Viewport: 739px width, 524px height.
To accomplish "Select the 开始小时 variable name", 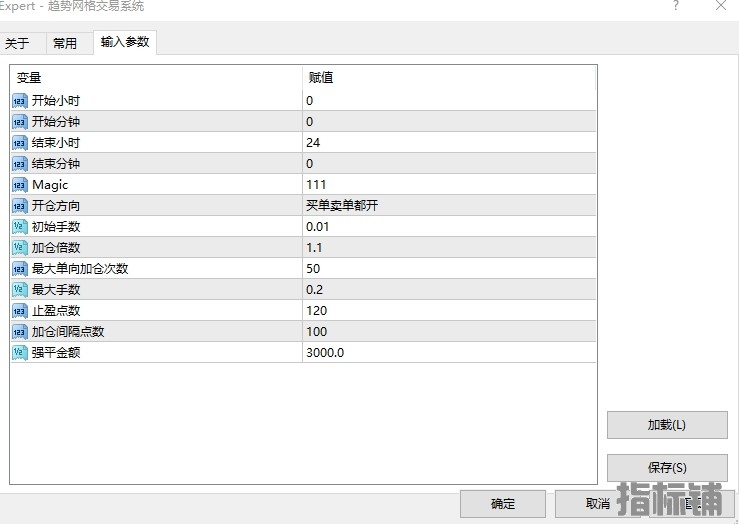I will pos(56,101).
